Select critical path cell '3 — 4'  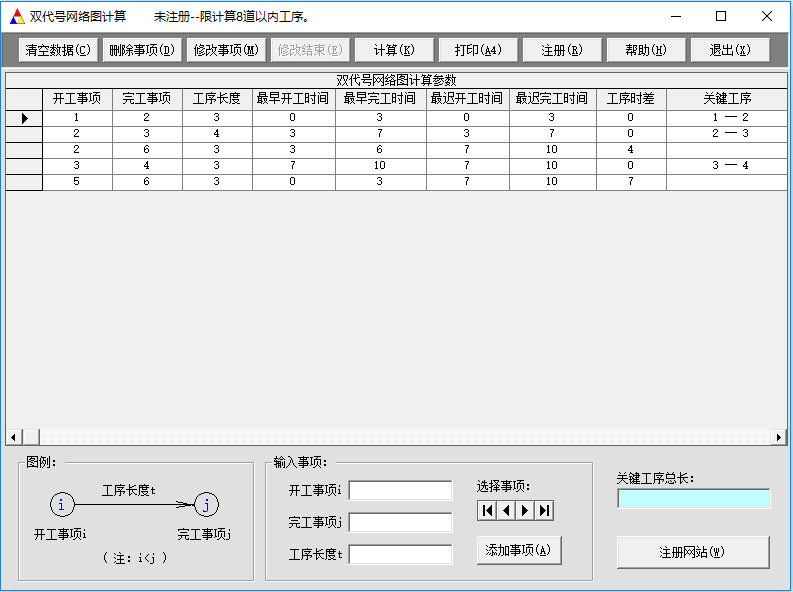pos(727,166)
